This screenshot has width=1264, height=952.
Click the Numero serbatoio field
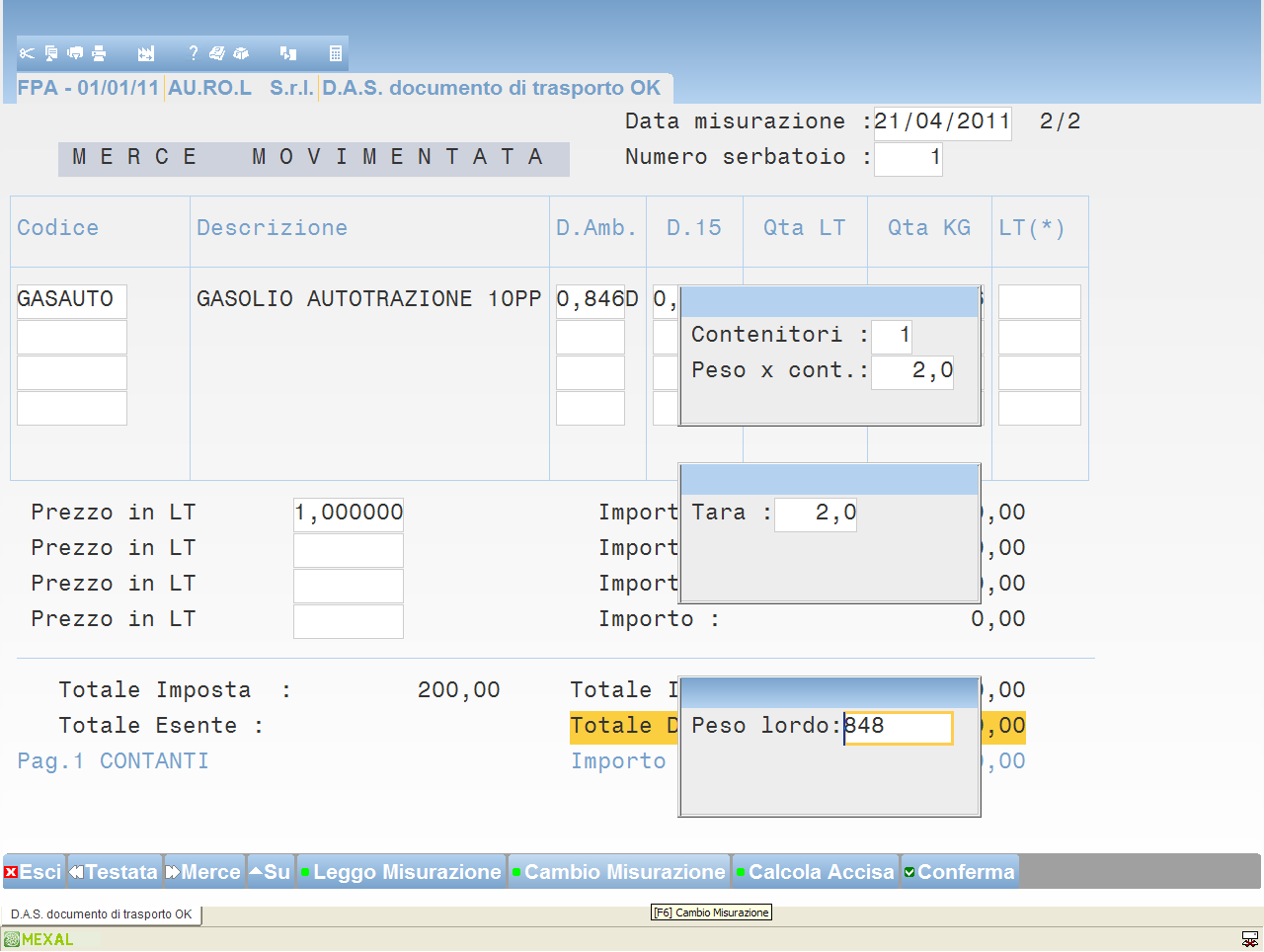tap(908, 158)
